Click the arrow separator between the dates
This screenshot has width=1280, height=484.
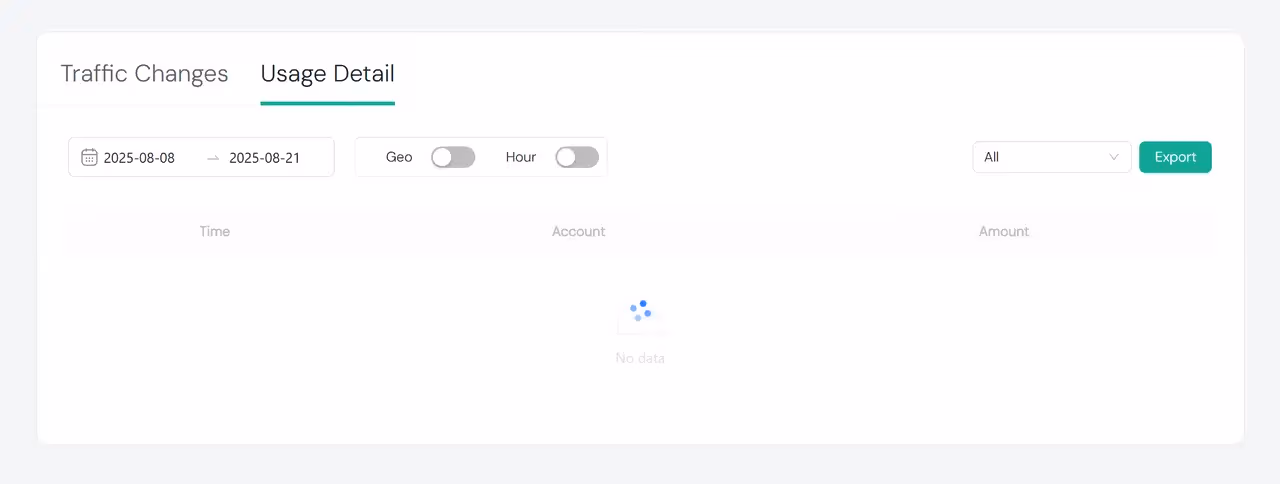212,158
